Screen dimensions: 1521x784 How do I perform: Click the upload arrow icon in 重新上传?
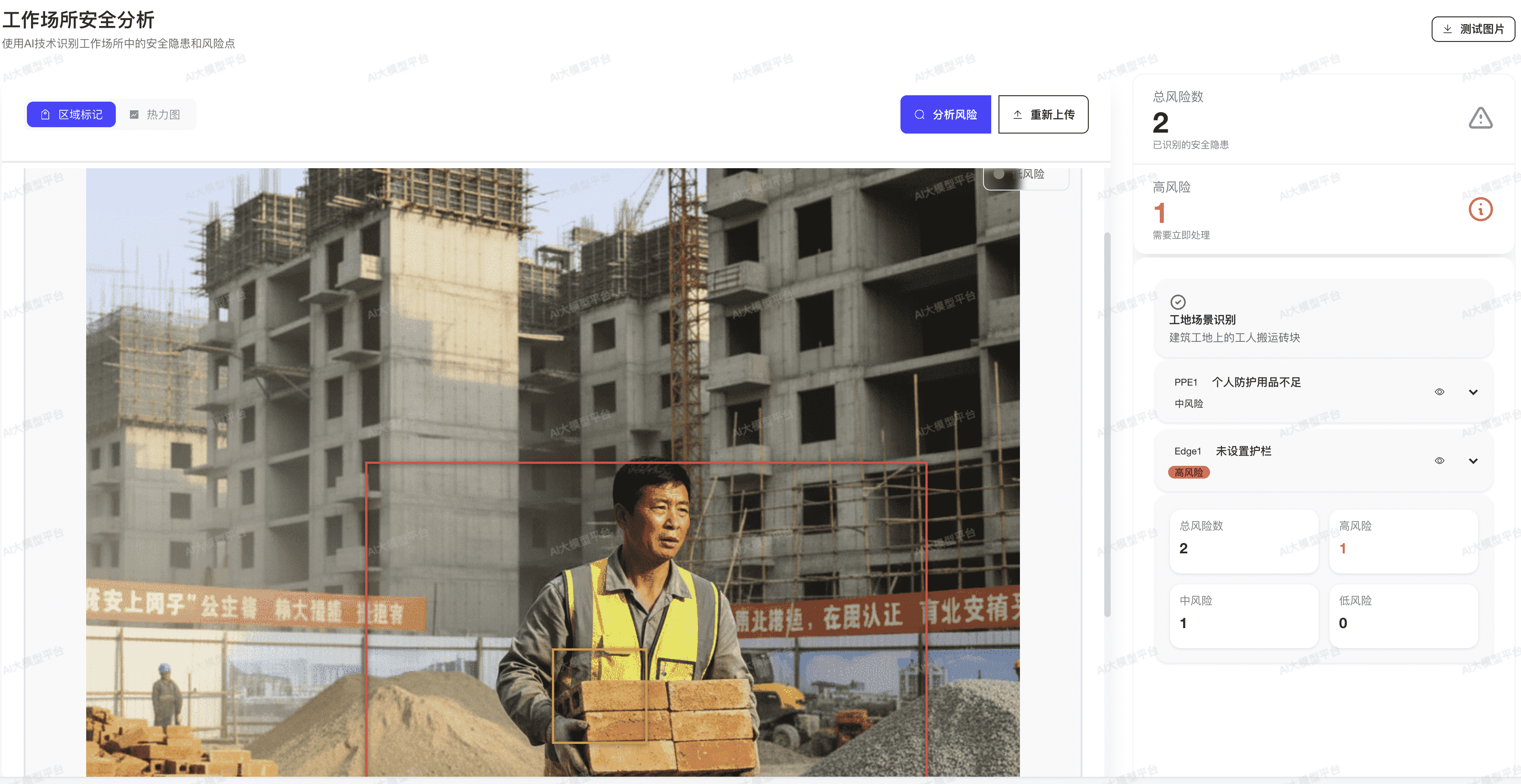[x=1017, y=114]
